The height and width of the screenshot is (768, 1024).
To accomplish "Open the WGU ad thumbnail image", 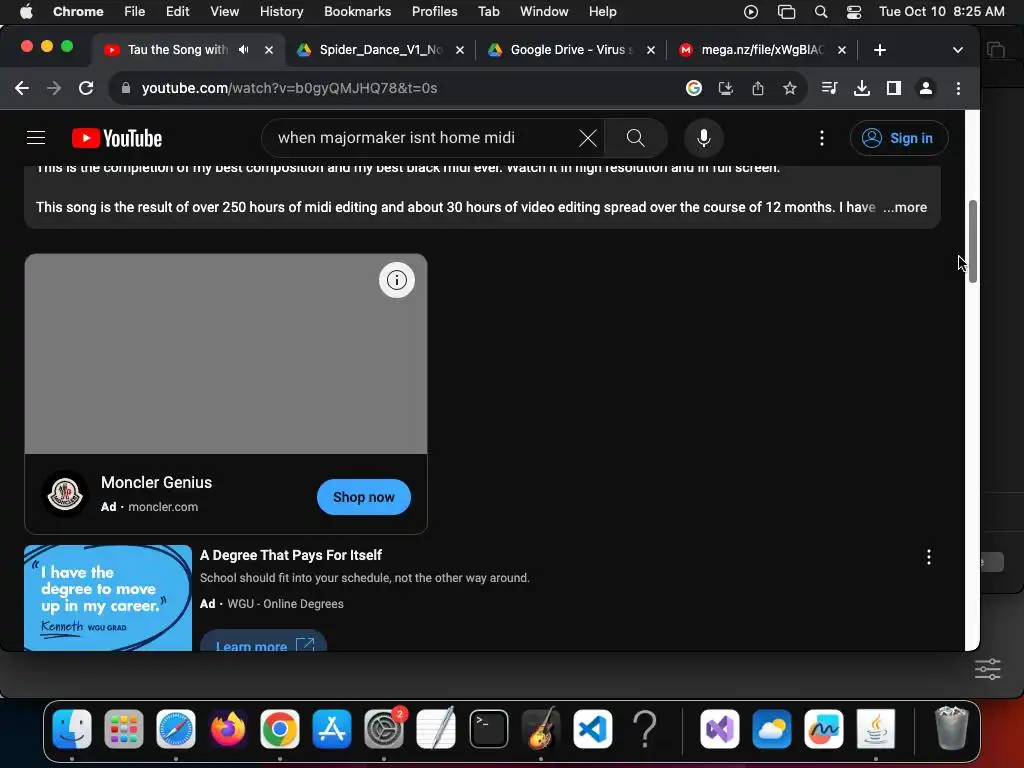I will click(x=108, y=598).
